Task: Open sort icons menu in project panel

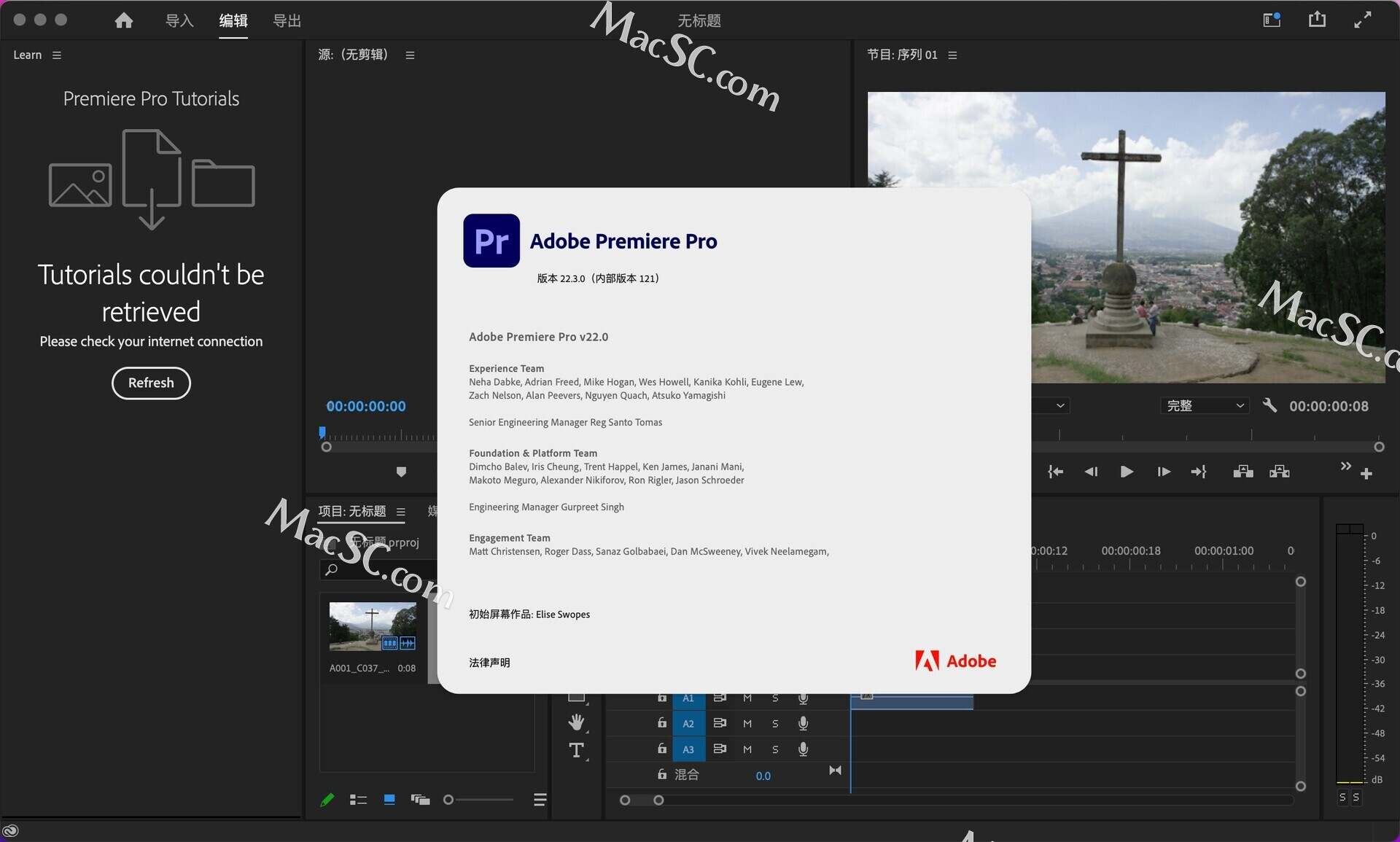Action: tap(540, 800)
